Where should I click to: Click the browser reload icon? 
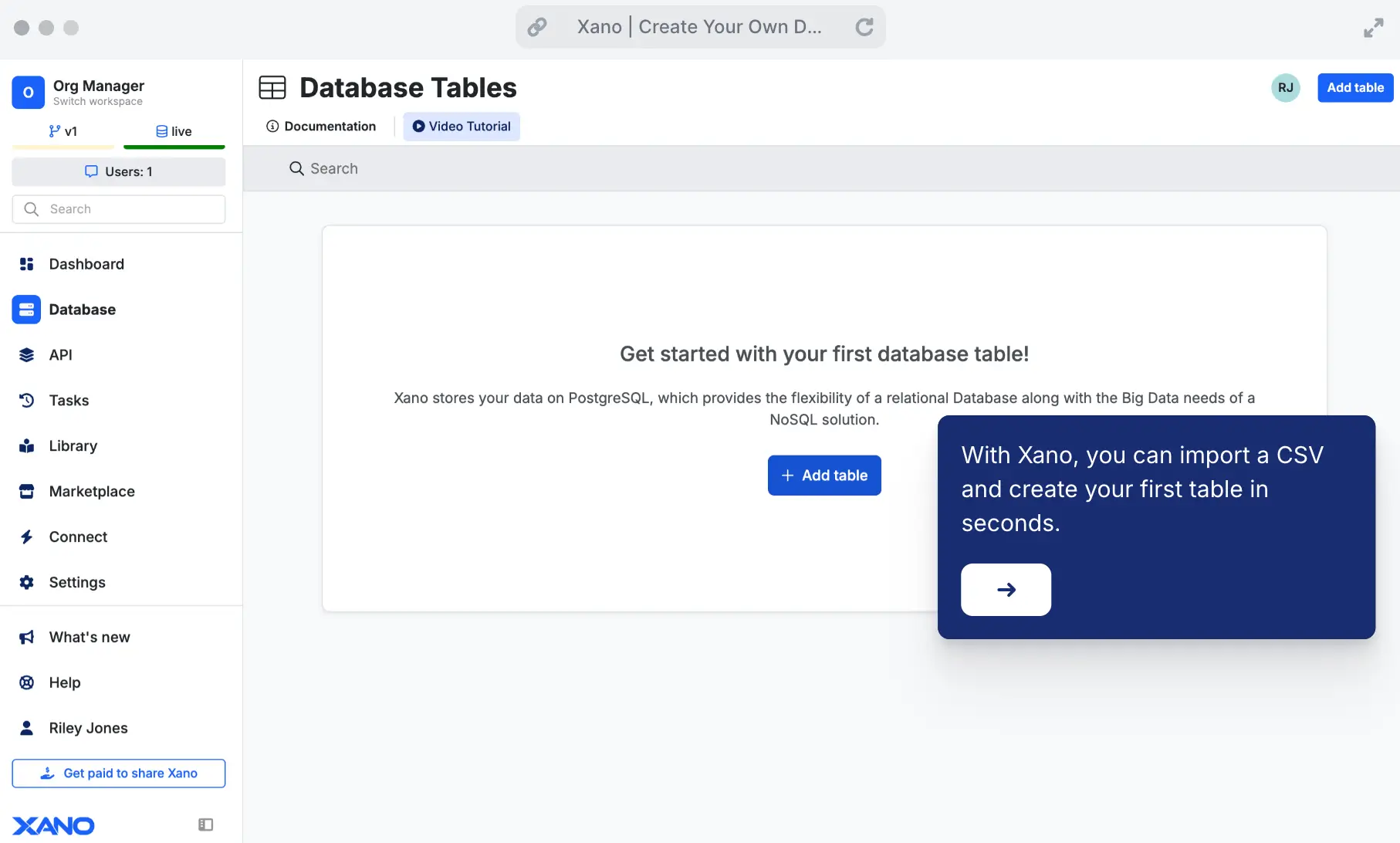pos(864,27)
